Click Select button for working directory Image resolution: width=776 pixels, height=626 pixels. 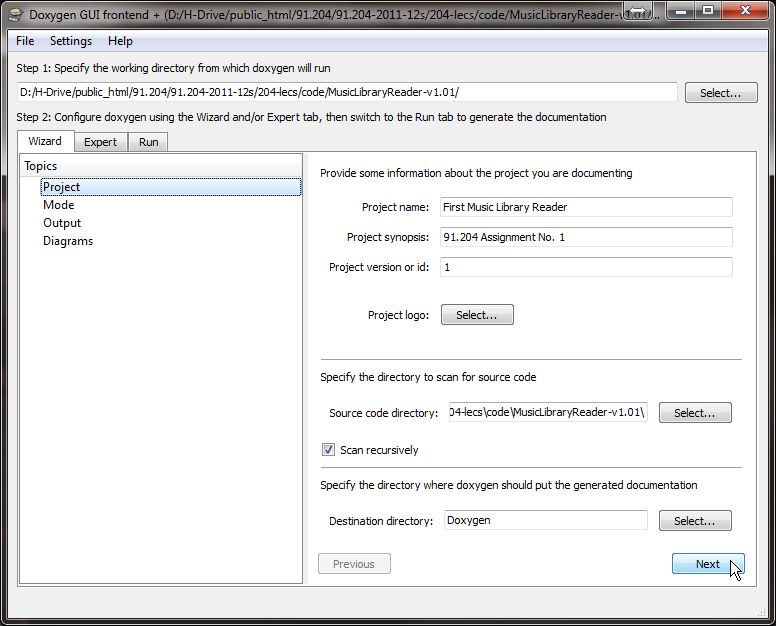[x=721, y=93]
